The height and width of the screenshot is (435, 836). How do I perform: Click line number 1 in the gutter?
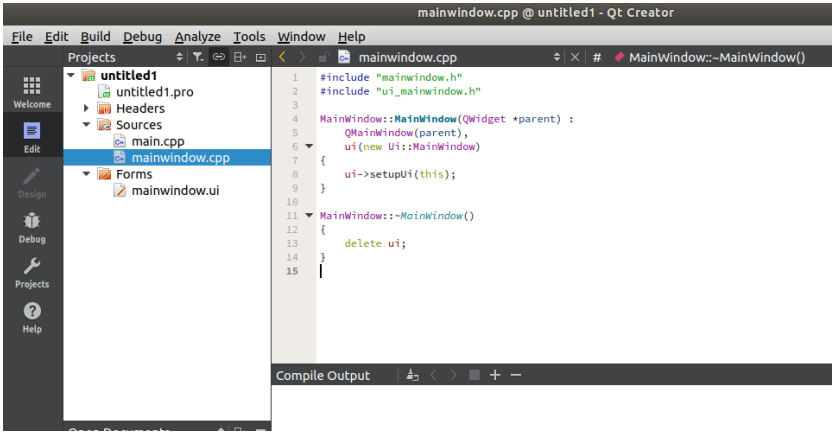pos(295,77)
